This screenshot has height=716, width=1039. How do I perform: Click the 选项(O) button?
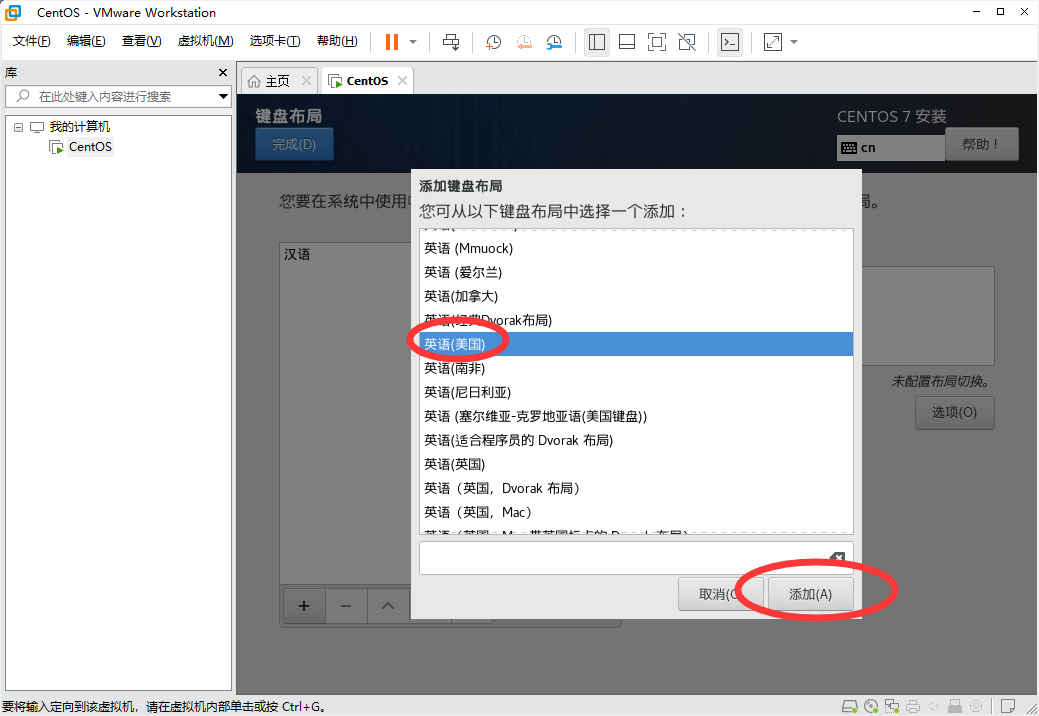pos(954,413)
